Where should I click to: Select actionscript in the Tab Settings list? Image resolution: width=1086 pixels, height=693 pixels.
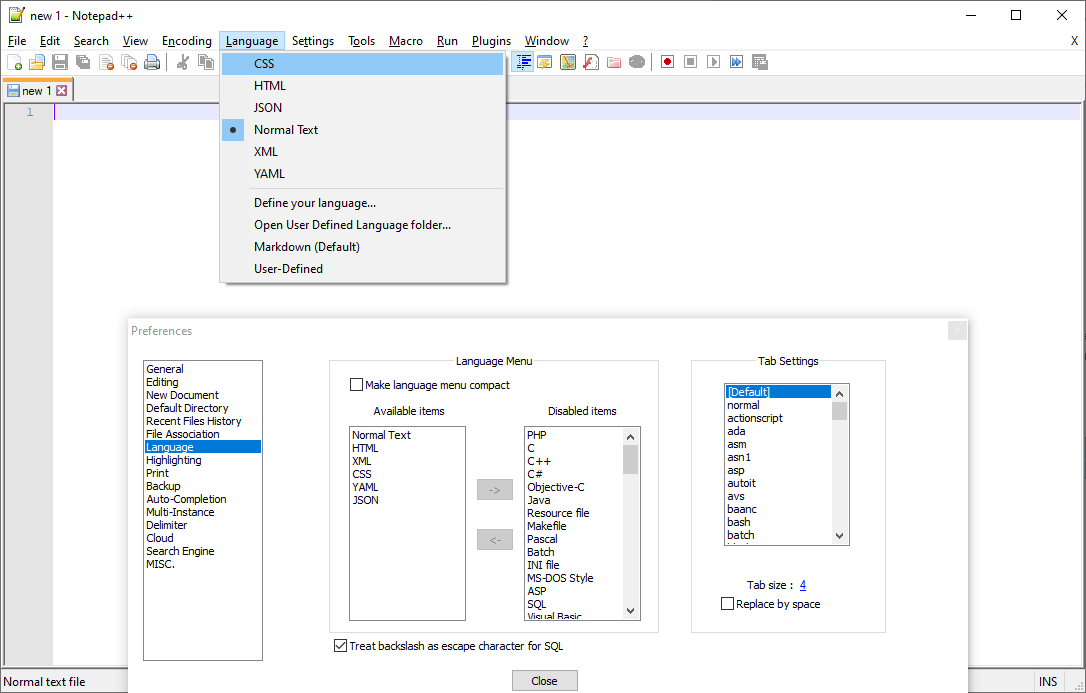778,418
